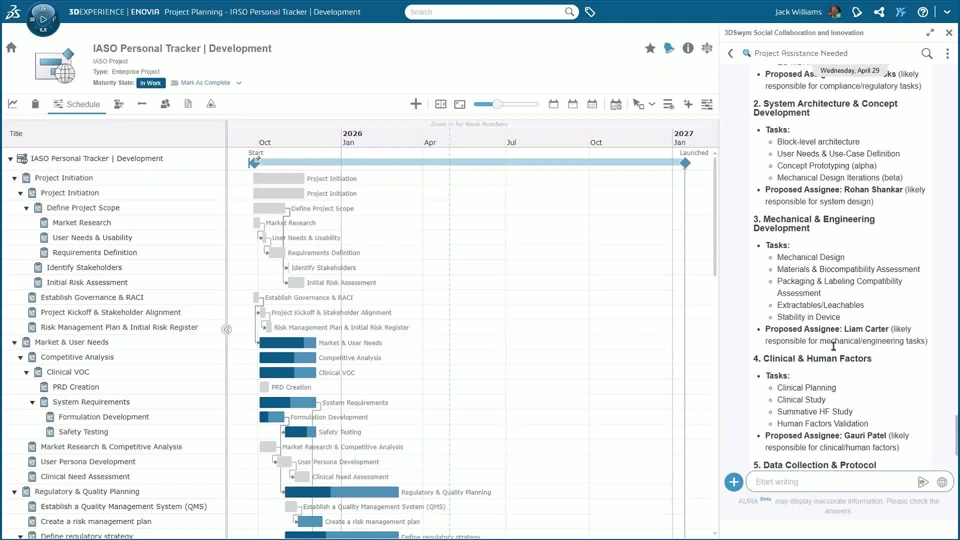Image resolution: width=960 pixels, height=540 pixels.
Task: Collapse the task list panel arrow
Action: pos(227,329)
